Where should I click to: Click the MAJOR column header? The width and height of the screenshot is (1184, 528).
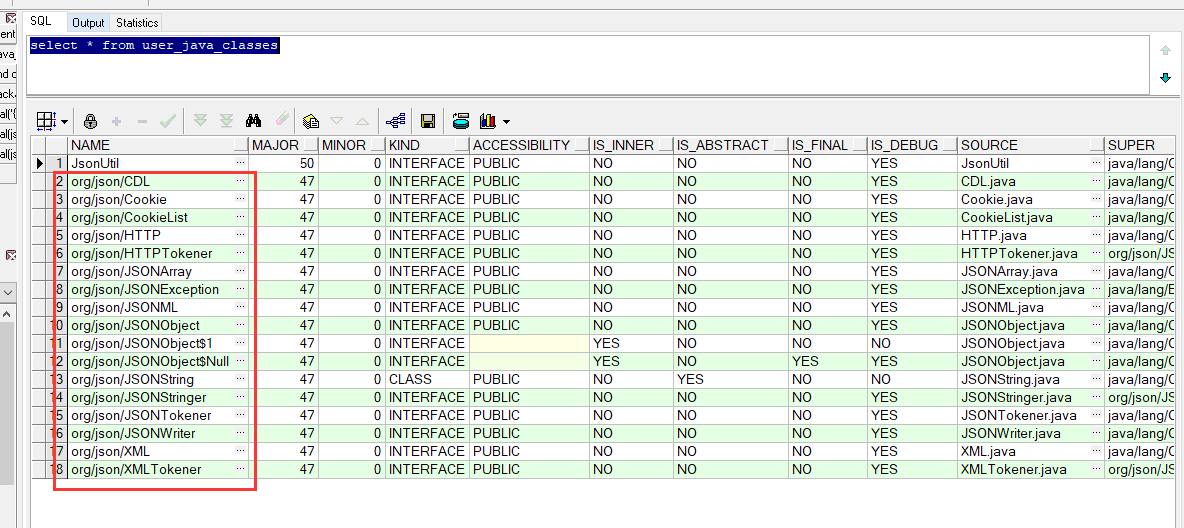pos(284,145)
